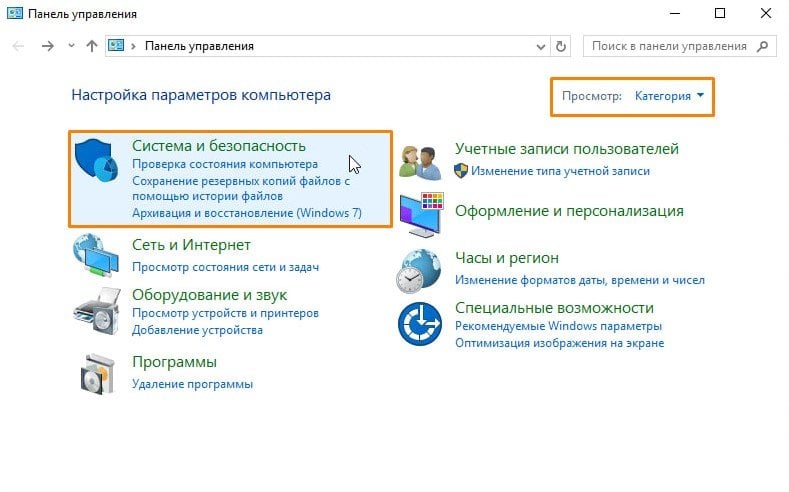Image resolution: width=789 pixels, height=492 pixels.
Task: Click the Forward arrow in navigation bar
Action: (47, 46)
